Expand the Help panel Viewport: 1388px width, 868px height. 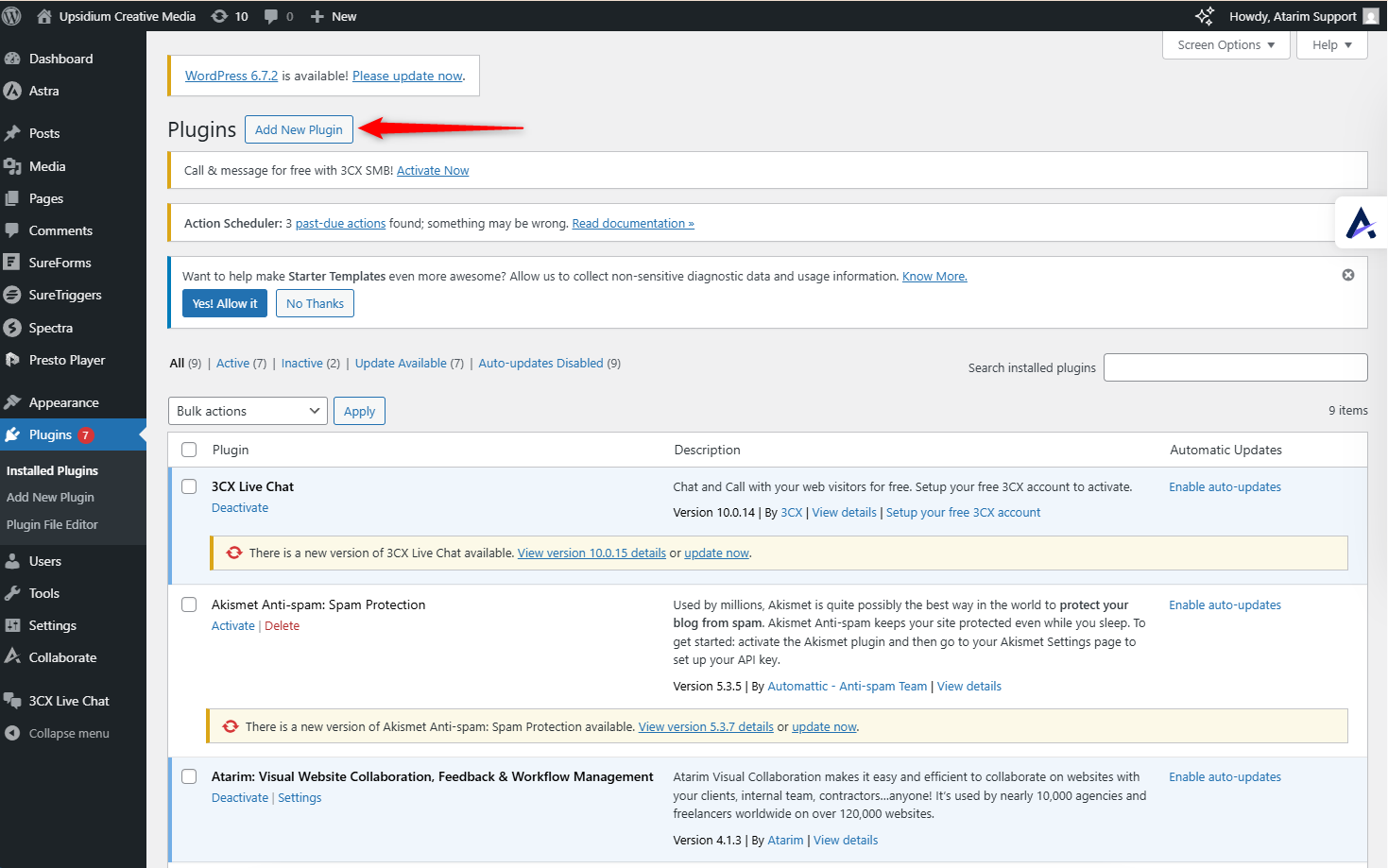click(1332, 44)
